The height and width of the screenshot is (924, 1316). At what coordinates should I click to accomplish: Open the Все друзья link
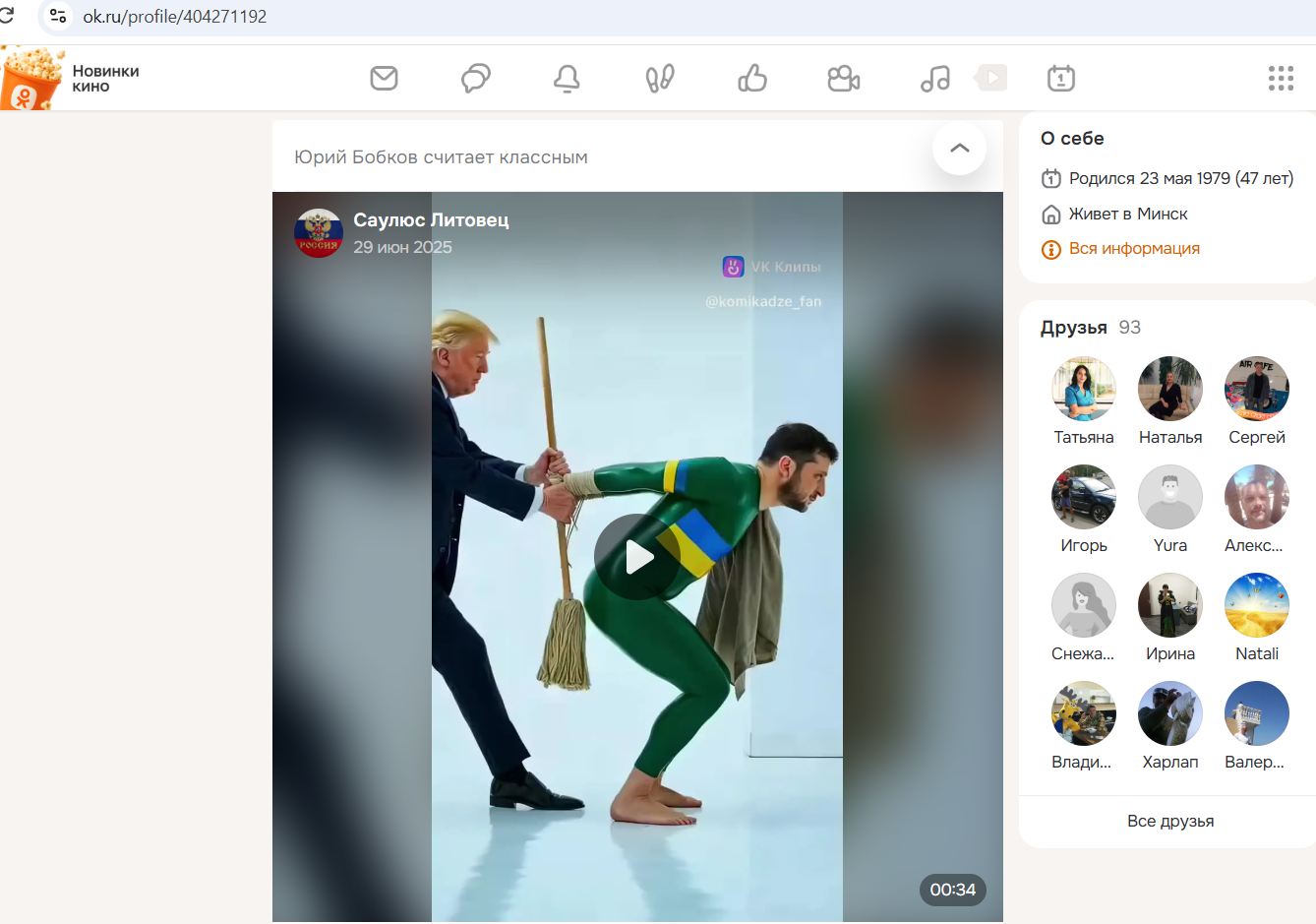1170,821
